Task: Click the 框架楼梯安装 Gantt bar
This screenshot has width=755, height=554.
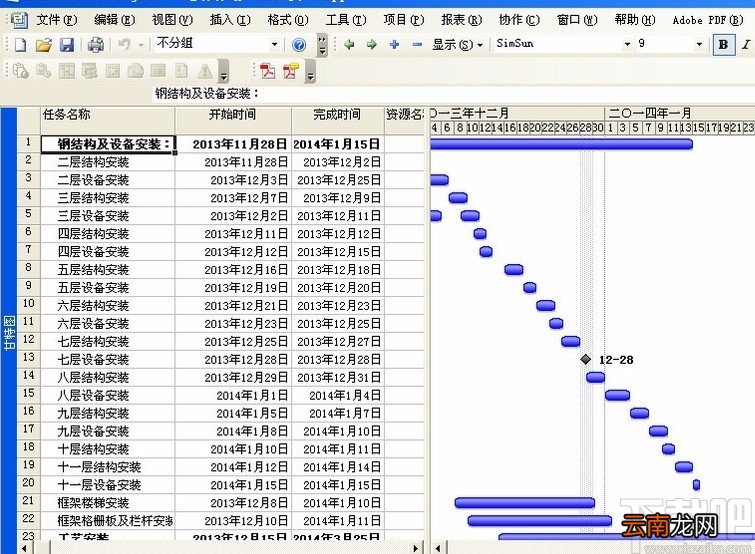Action: 524,502
